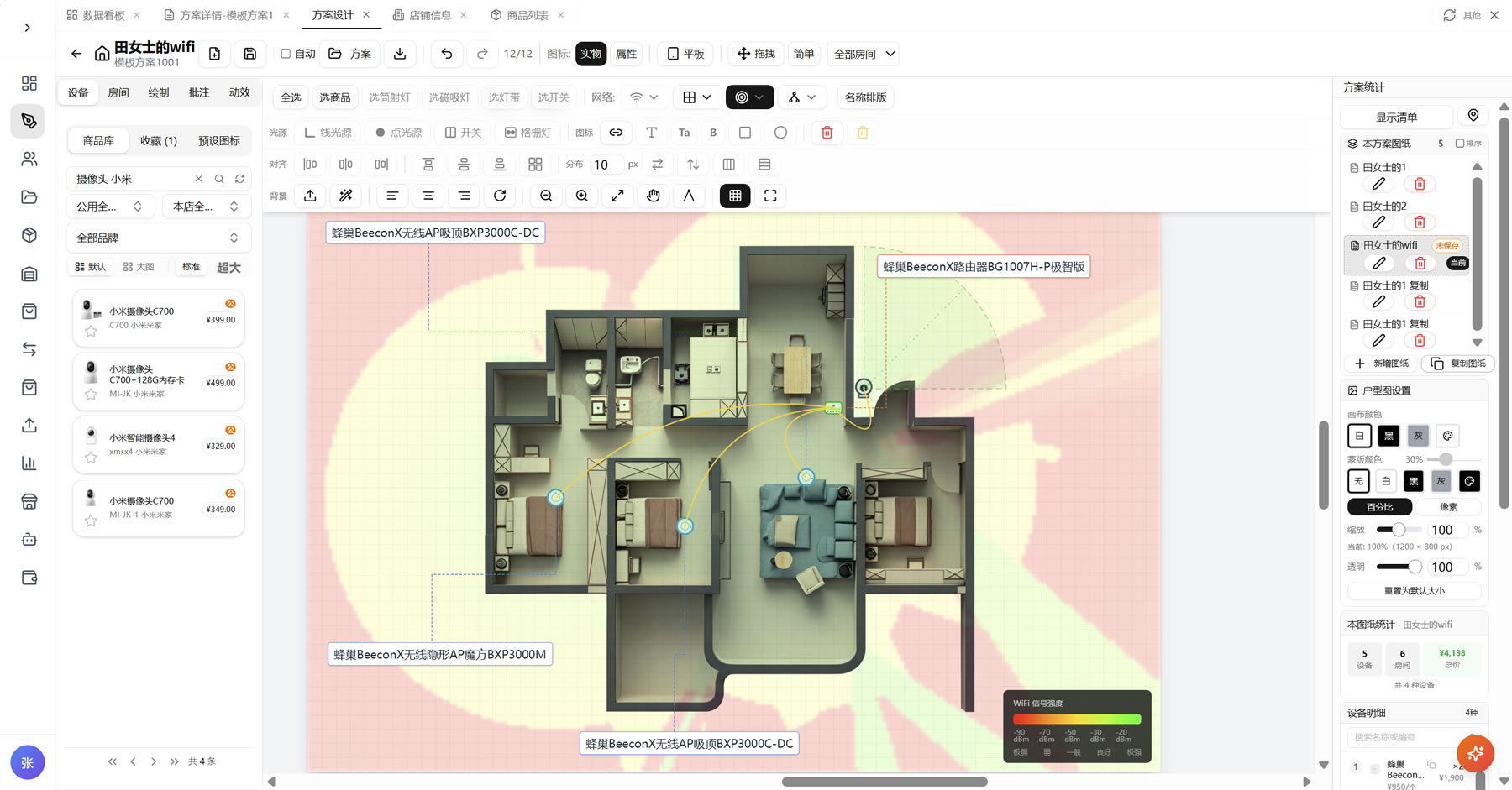The height and width of the screenshot is (790, 1512).
Task: Open the signal target heatmap dropdown
Action: click(x=749, y=97)
